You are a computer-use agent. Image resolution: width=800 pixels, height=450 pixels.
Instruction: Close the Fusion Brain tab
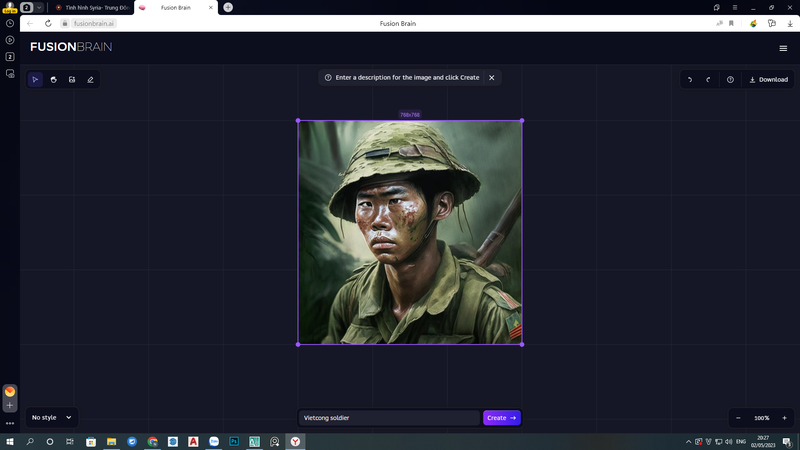pyautogui.click(x=210, y=8)
